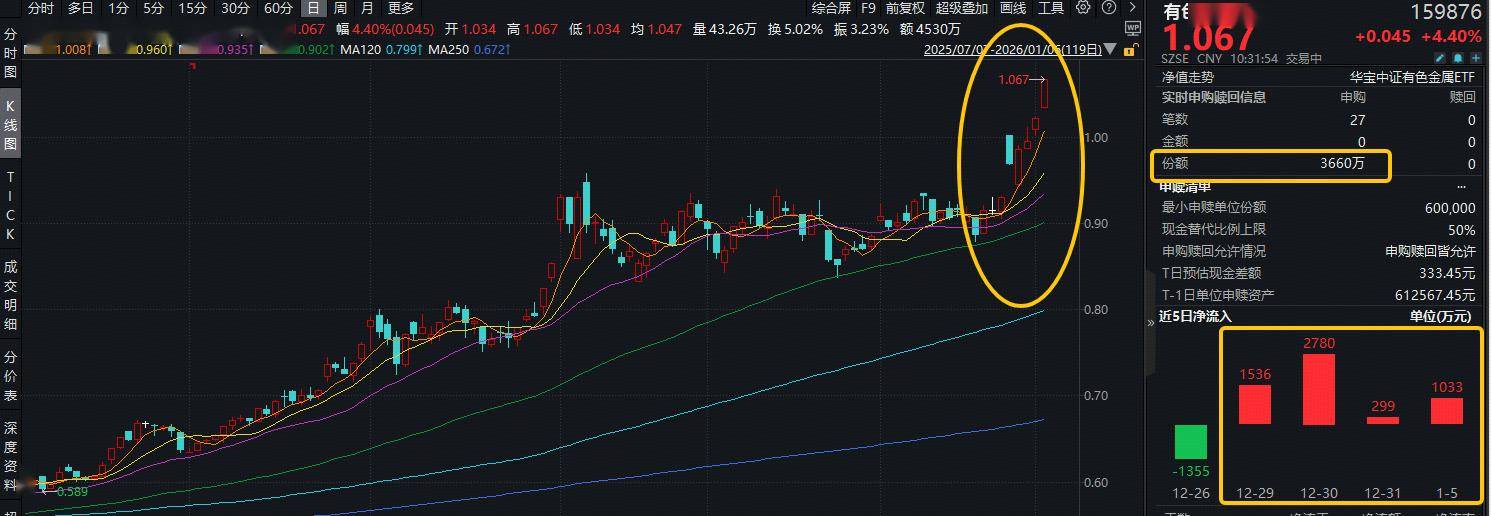Open the help question mark icon

pyautogui.click(x=1107, y=8)
